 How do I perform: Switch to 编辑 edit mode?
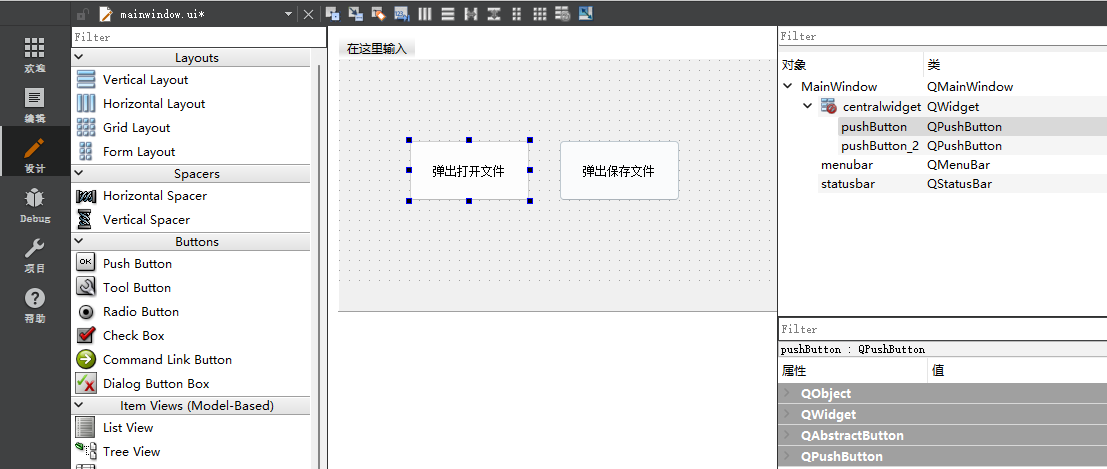coord(35,105)
